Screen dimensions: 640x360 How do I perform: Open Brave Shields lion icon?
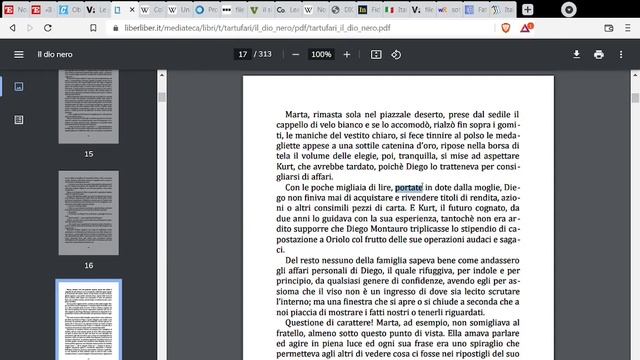(506, 28)
